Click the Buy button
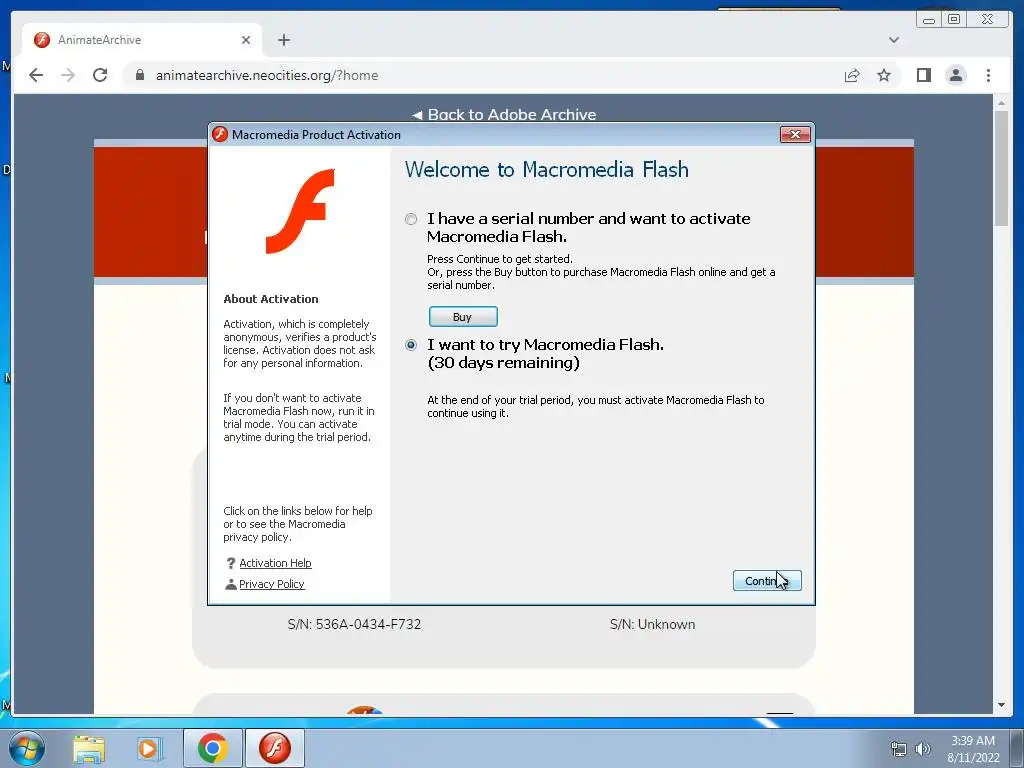The height and width of the screenshot is (768, 1024). 463,317
